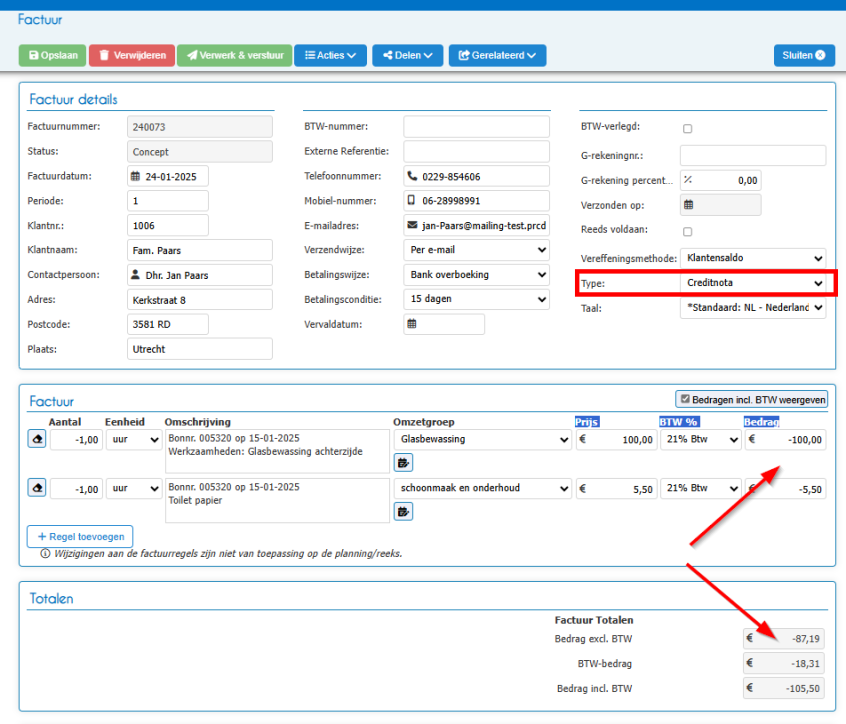Toggle the BTW-verlegd checkbox

point(687,128)
